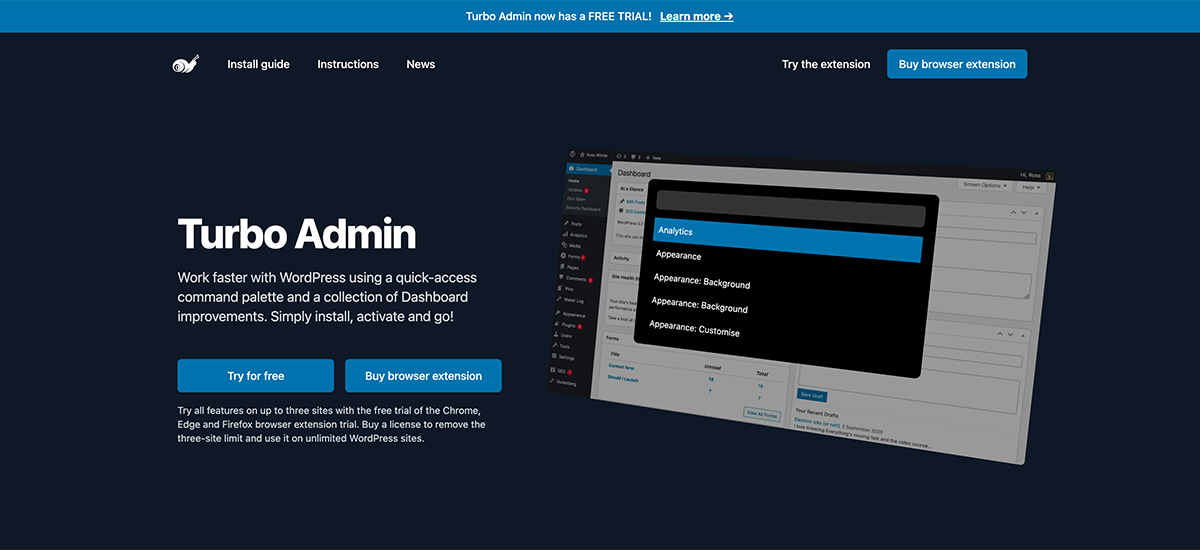1200x550 pixels.
Task: Click the WordPress logo in admin bar
Action: 573,155
